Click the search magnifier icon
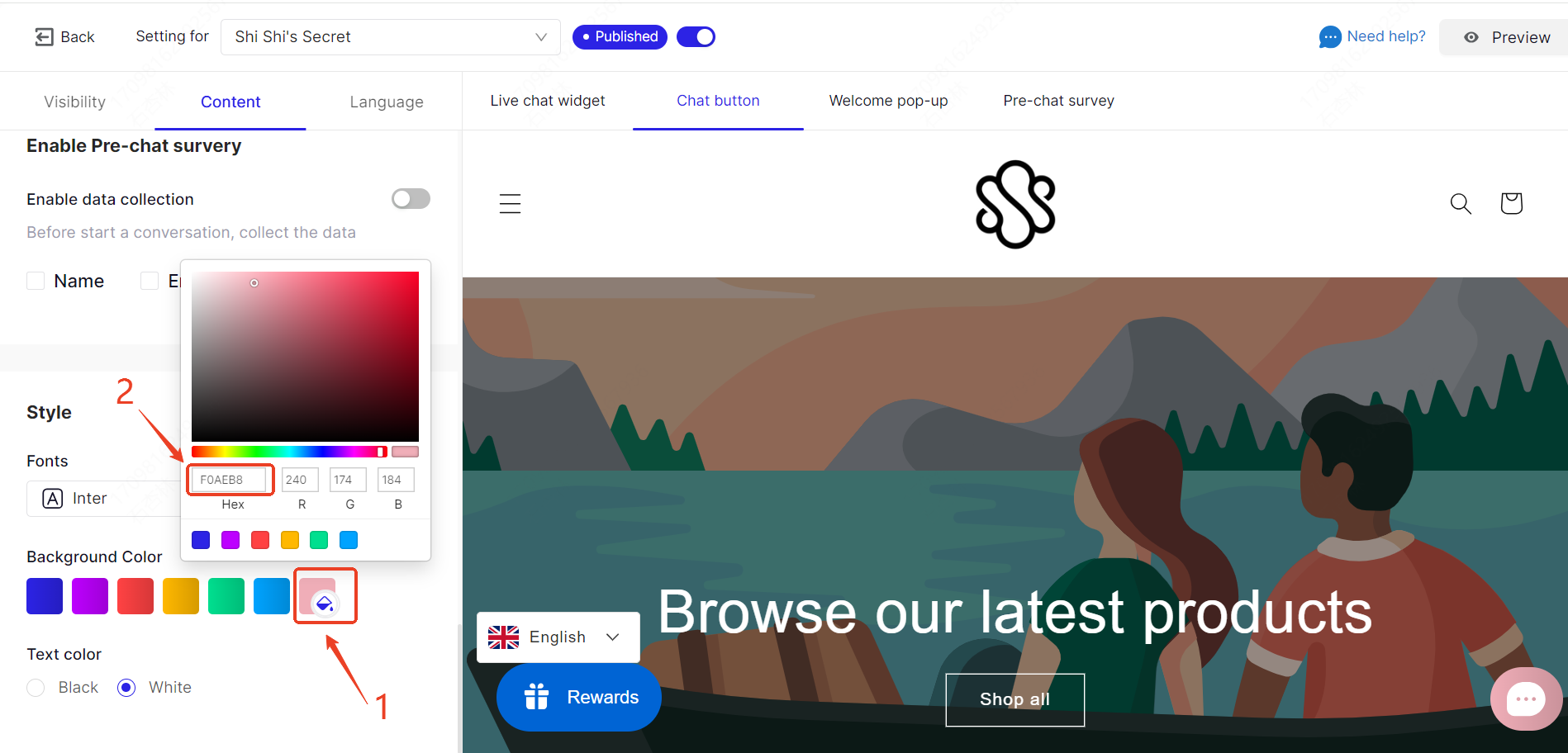Screen dimensions: 1568x753 pos(1461,203)
